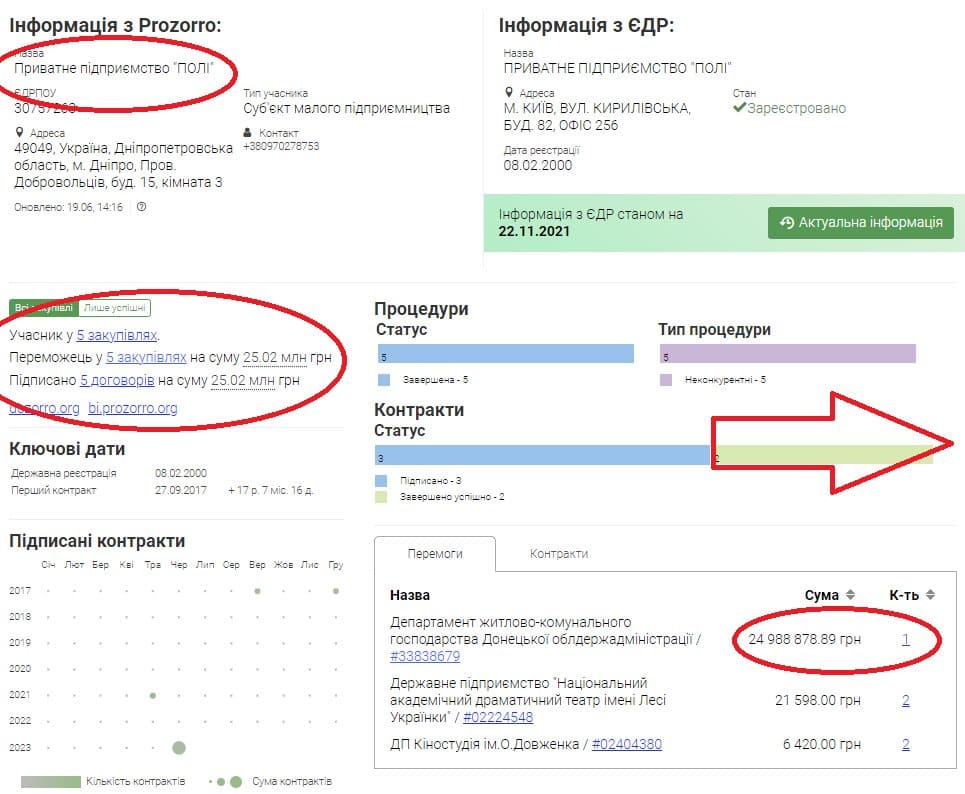Image resolution: width=965 pixels, height=794 pixels.
Task: Open the bi.prozorro.org link
Action: [x=133, y=408]
